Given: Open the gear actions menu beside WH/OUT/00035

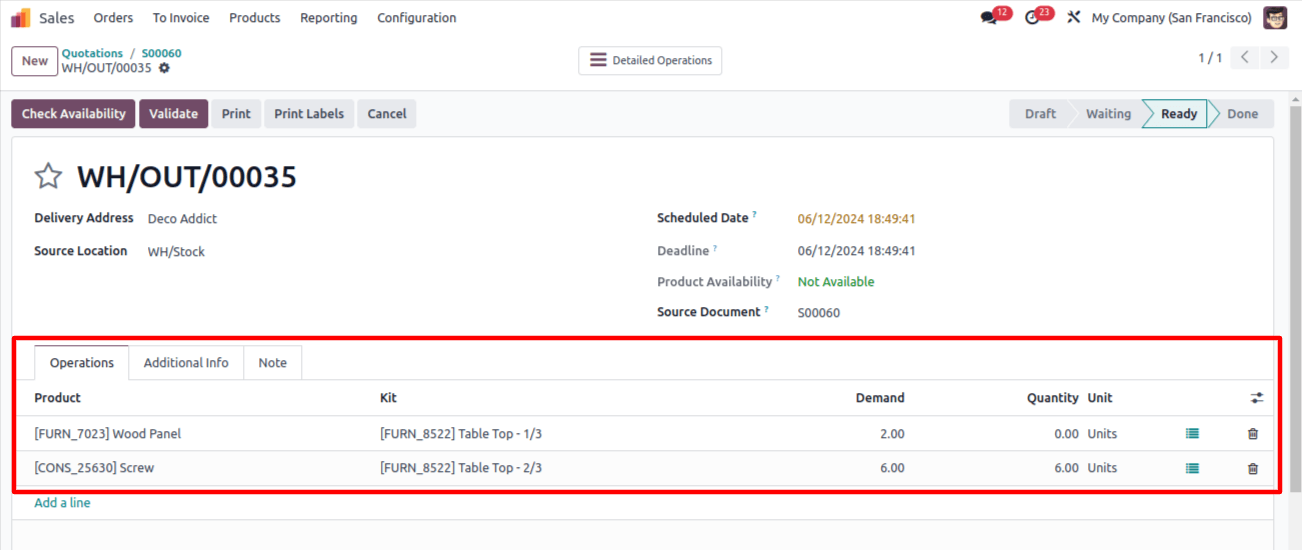Looking at the screenshot, I should click(x=164, y=68).
